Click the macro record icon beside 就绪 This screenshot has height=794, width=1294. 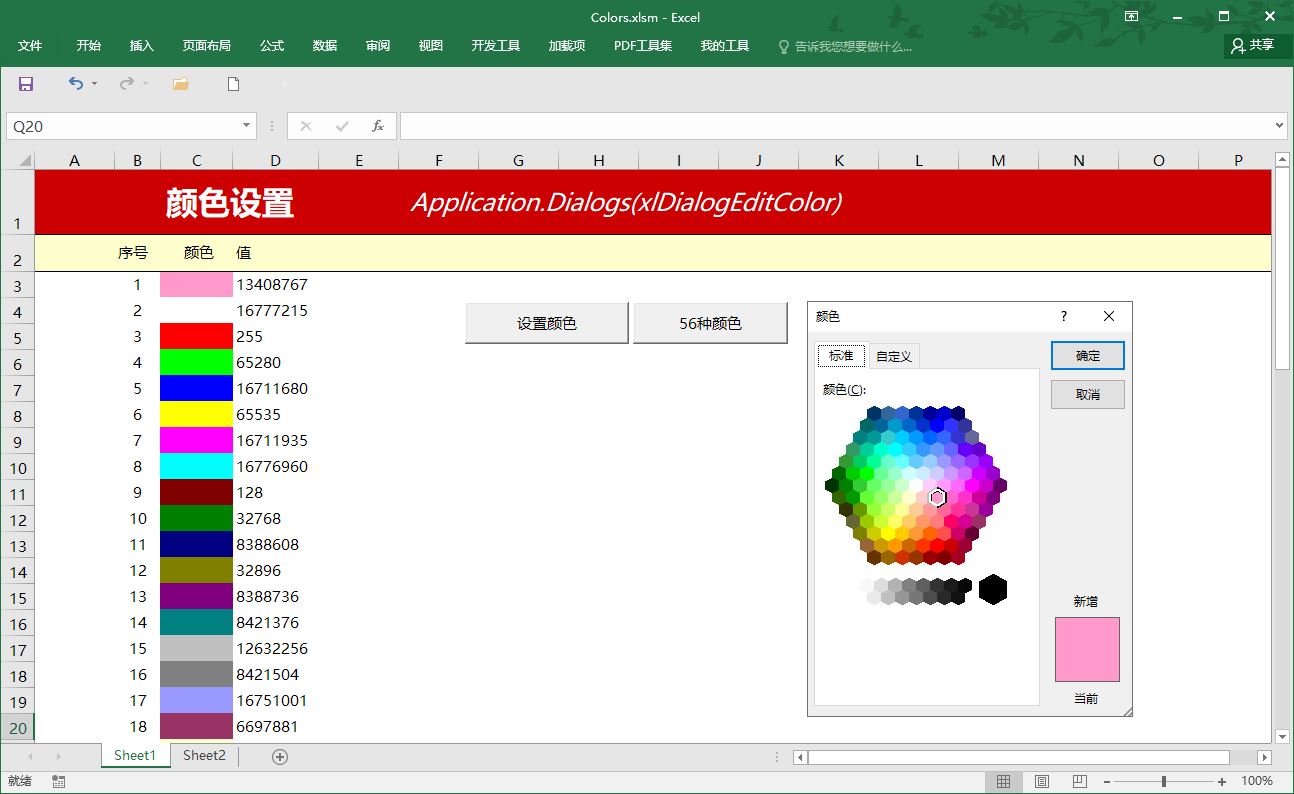[55, 781]
